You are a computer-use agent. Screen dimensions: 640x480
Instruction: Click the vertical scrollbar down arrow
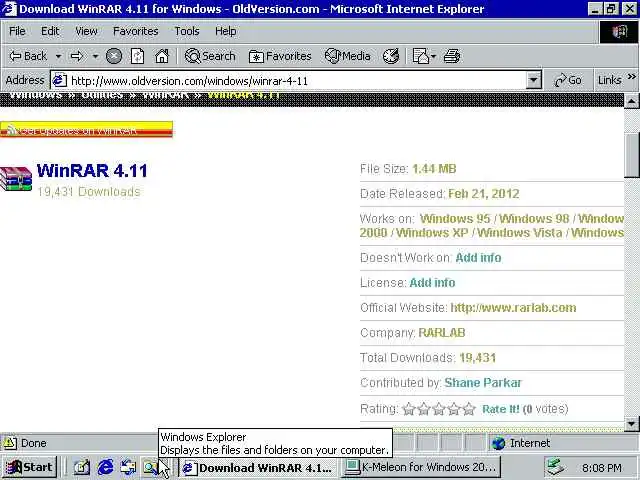click(x=631, y=423)
